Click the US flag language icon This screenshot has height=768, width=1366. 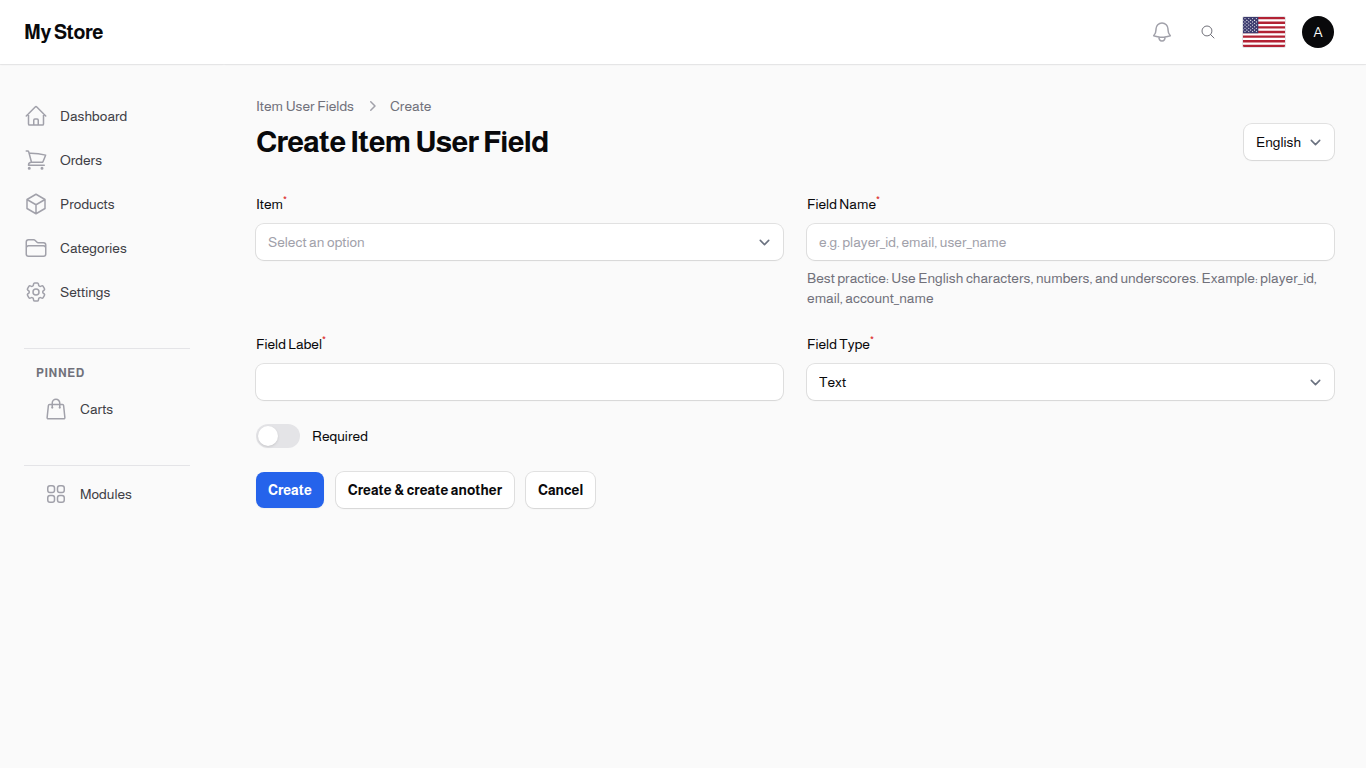pyautogui.click(x=1263, y=31)
